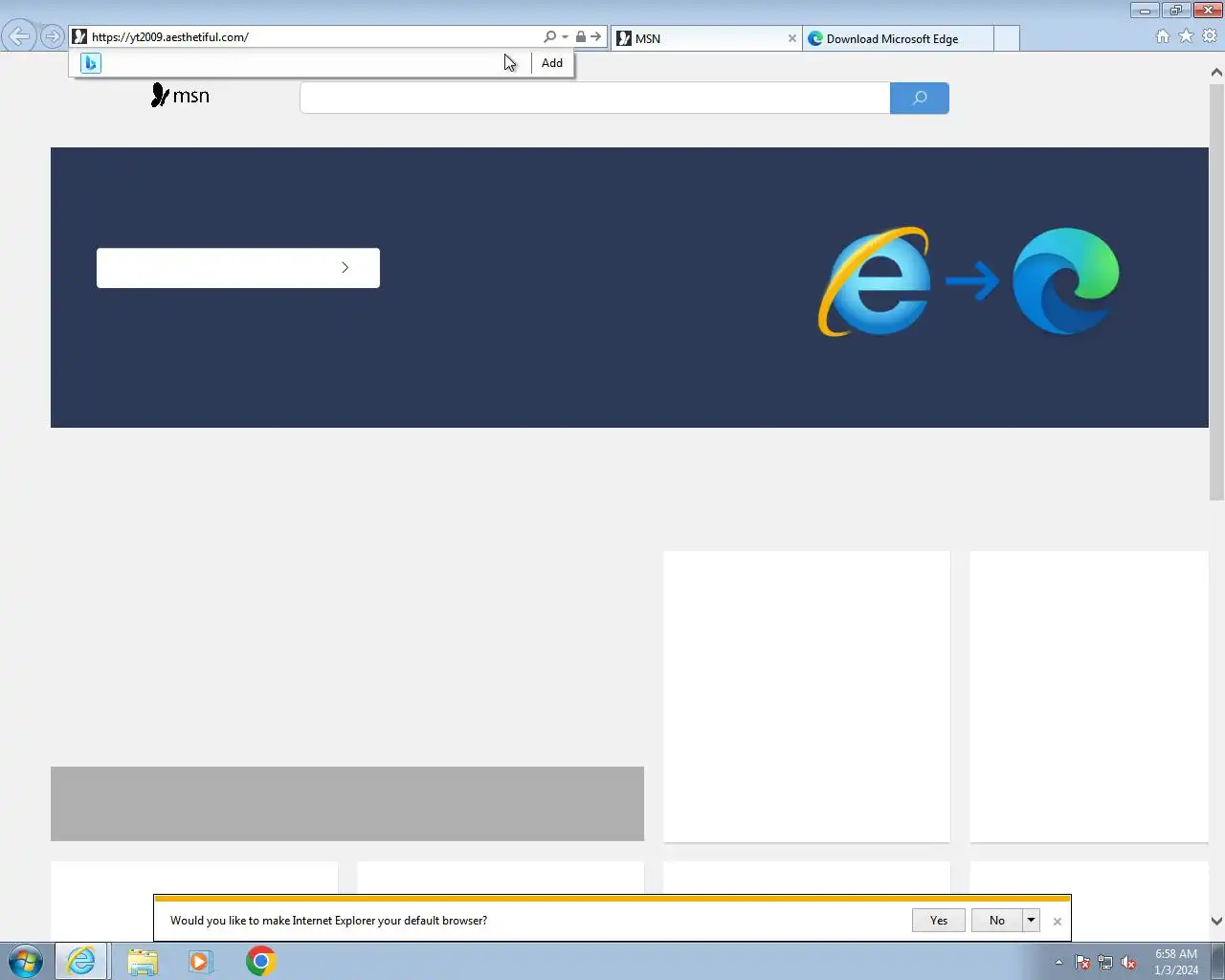1225x980 pixels.
Task: Click the scroll up arrow of page scrollbar
Action: [1216, 72]
